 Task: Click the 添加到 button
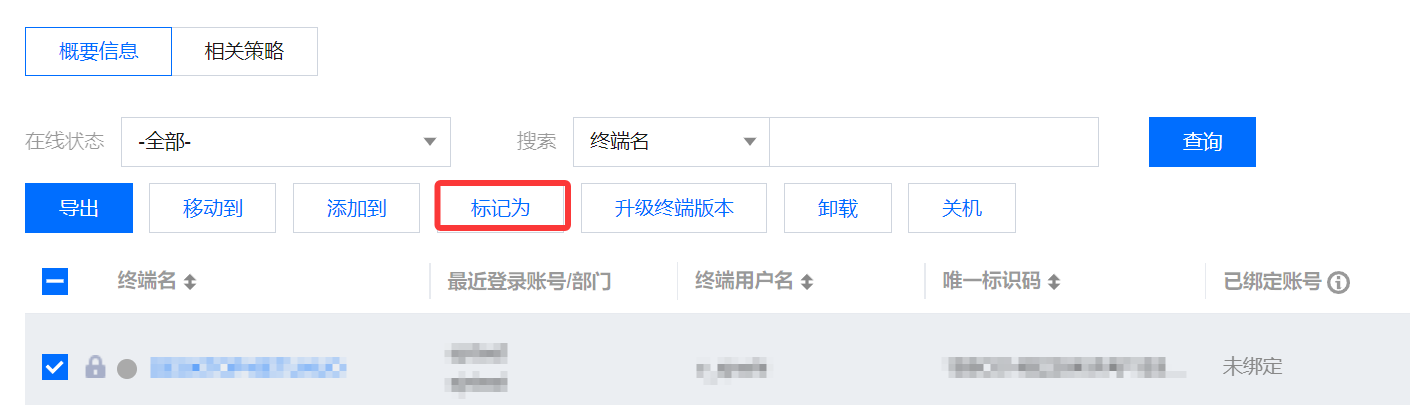pyautogui.click(x=357, y=208)
